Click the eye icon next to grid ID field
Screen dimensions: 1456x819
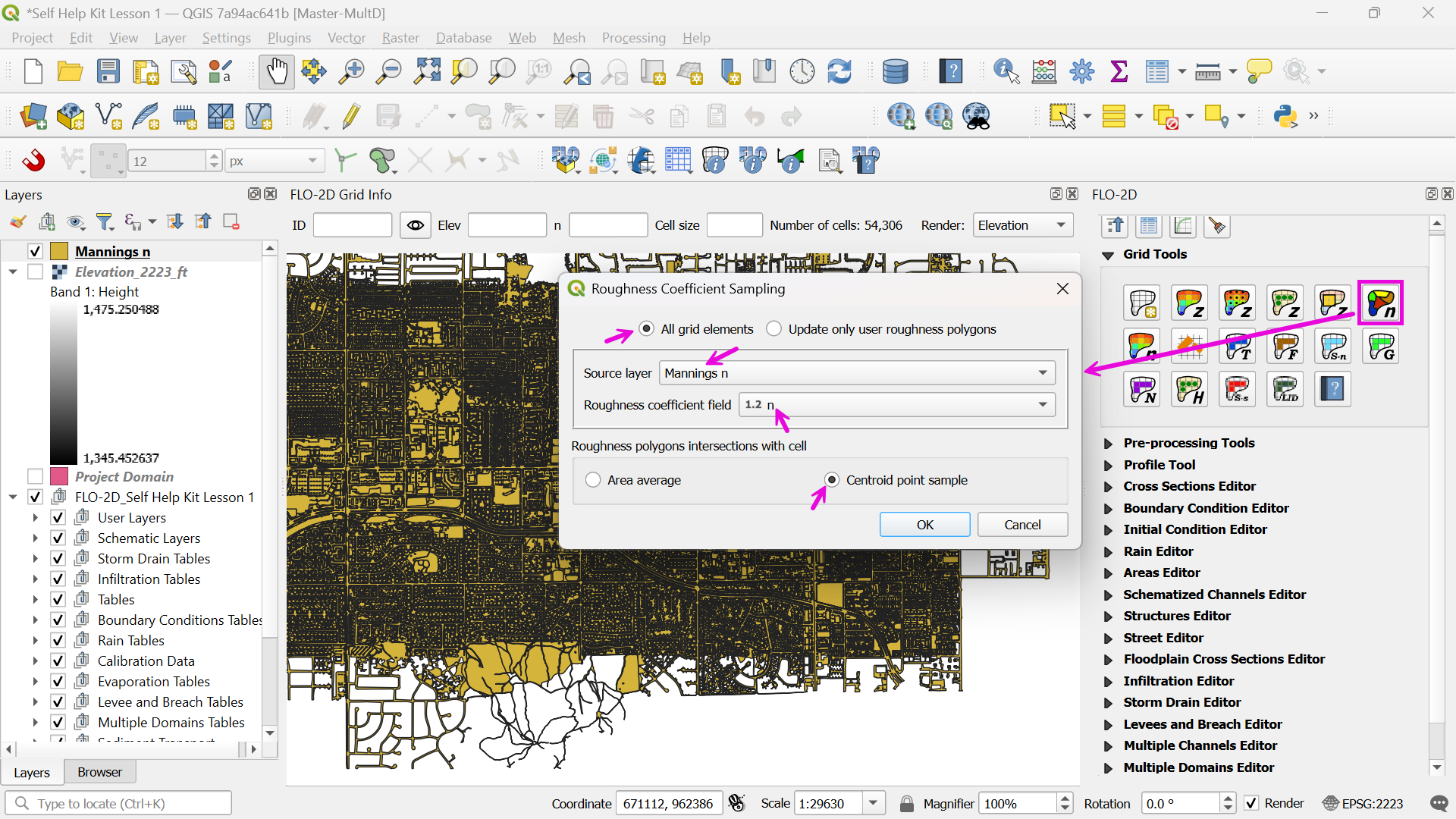[x=416, y=225]
